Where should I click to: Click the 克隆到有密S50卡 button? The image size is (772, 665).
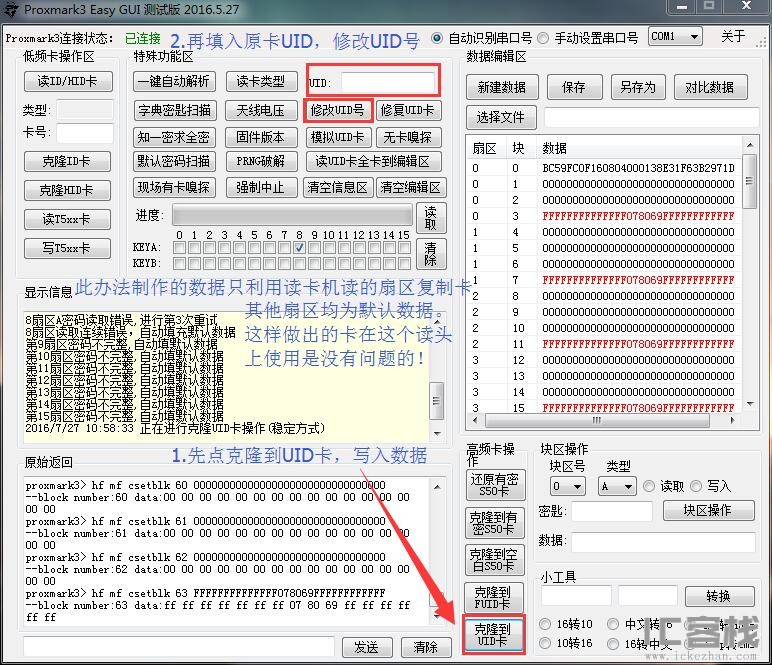click(494, 523)
